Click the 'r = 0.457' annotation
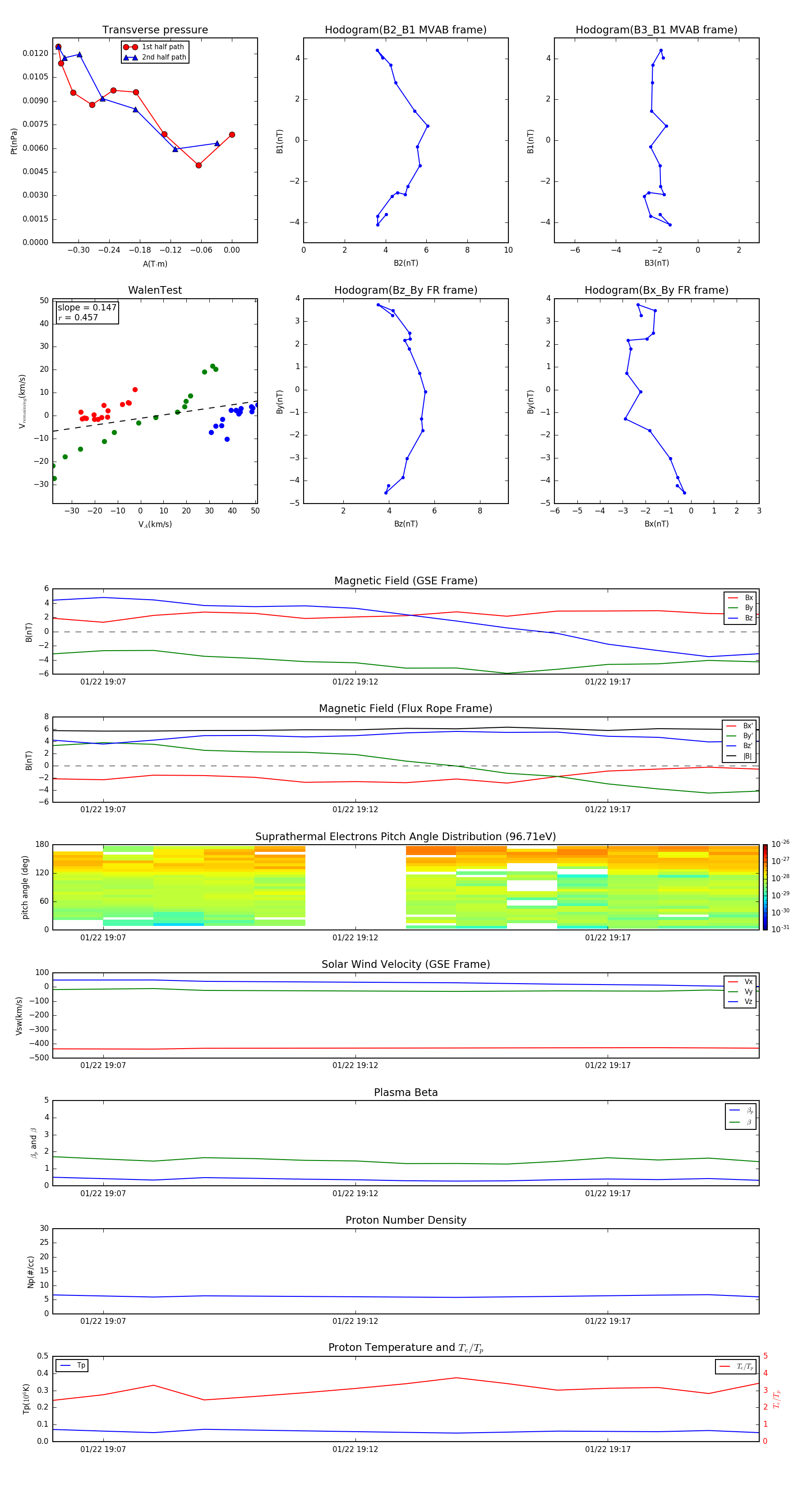Viewport: 812px width, 1489px height. pyautogui.click(x=78, y=317)
